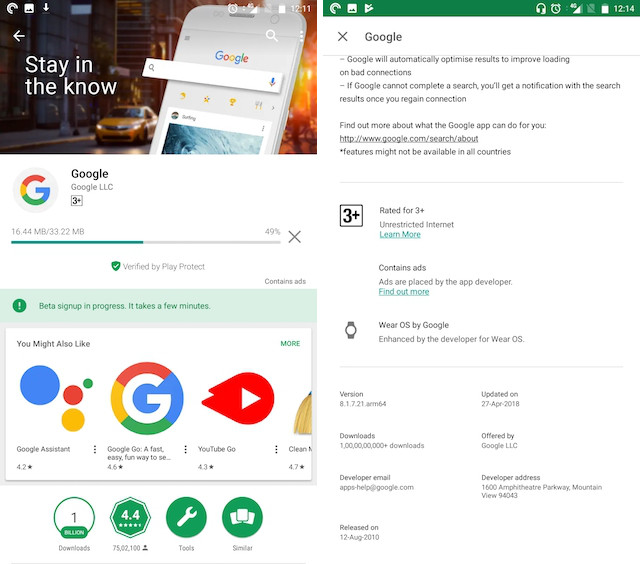Tap Wear OS by Google heading
The image size is (640, 564).
coord(413,325)
